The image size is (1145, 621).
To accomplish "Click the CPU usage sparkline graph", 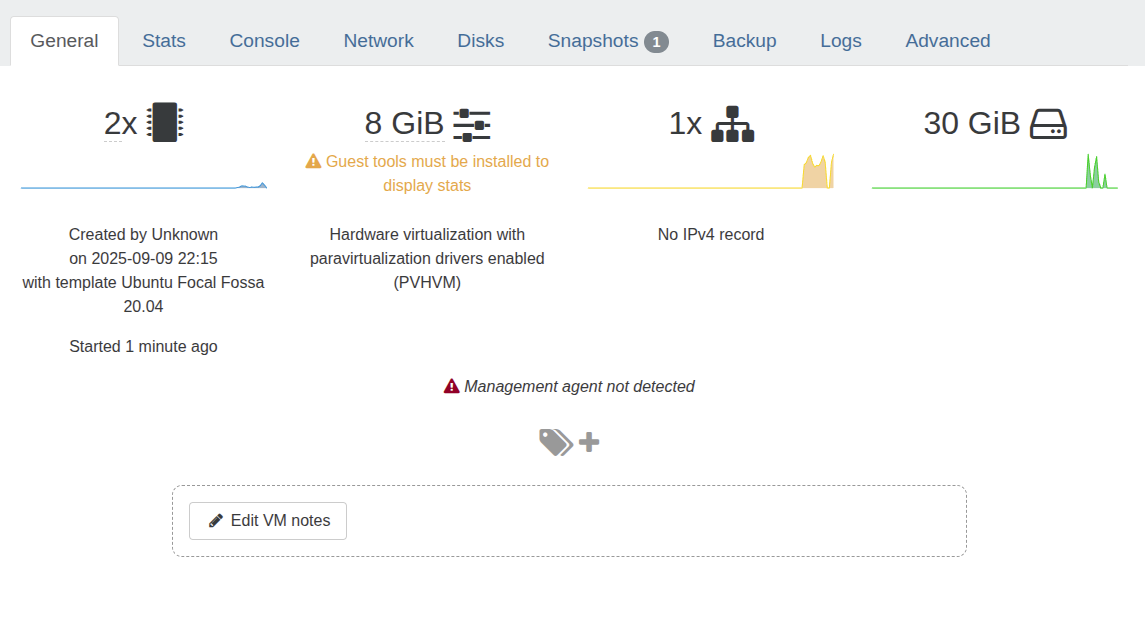I will 144,180.
